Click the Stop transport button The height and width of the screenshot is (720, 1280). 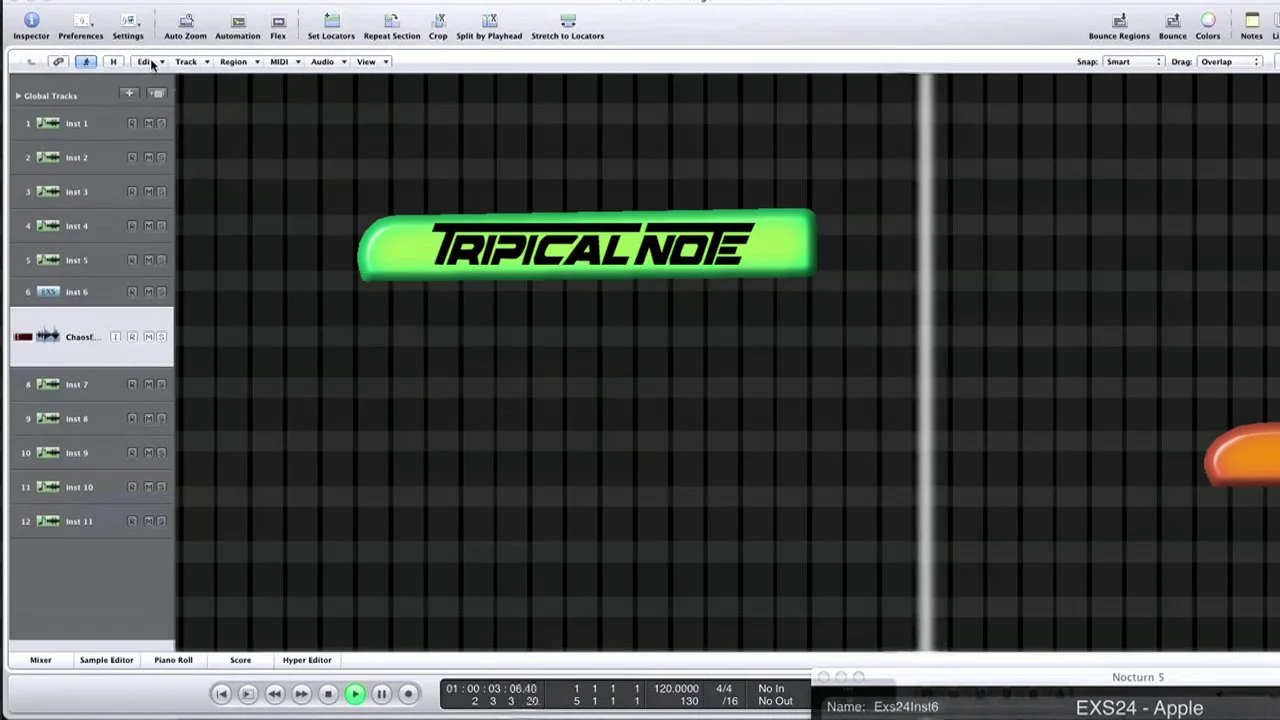328,694
